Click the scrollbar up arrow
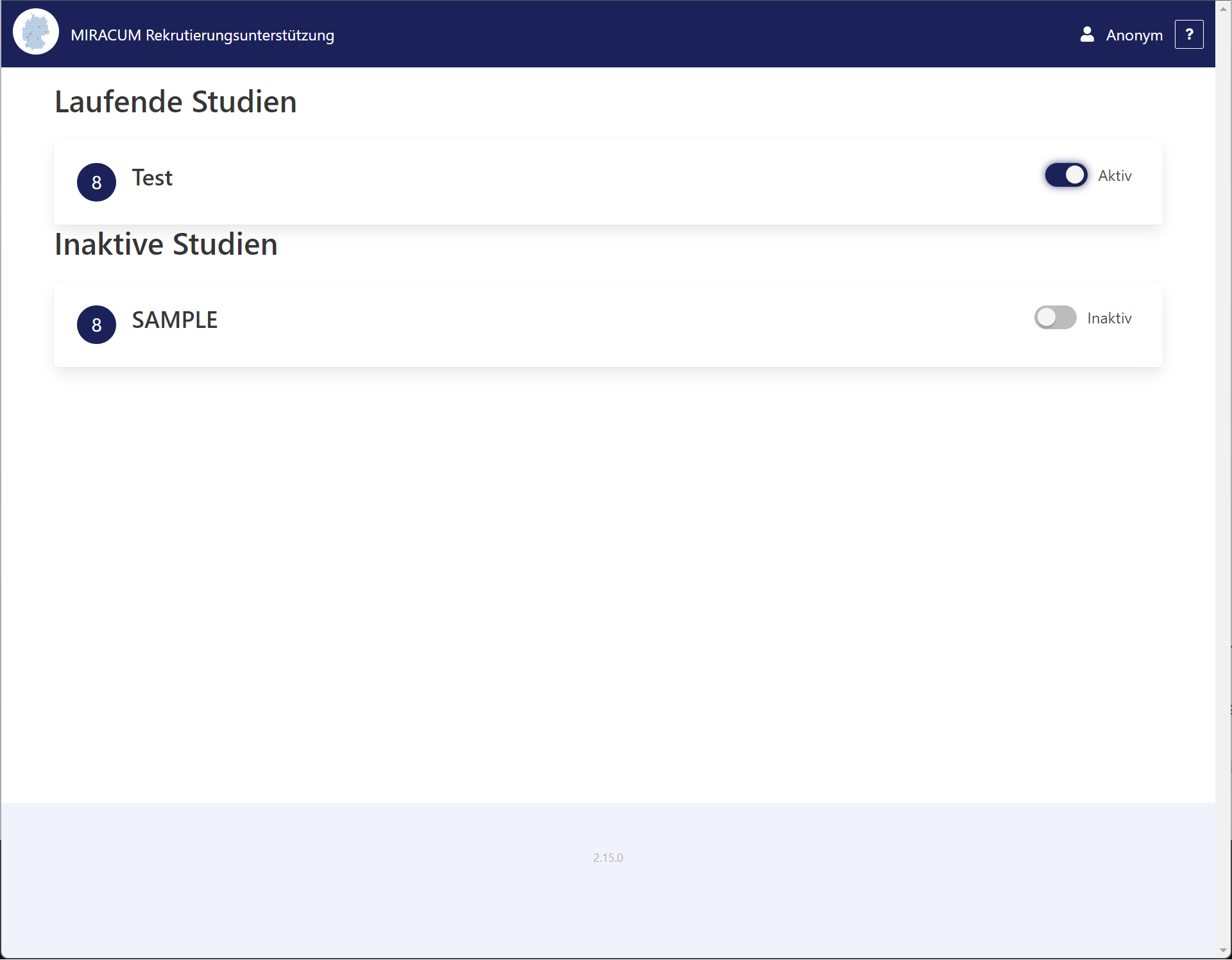 (x=1224, y=8)
